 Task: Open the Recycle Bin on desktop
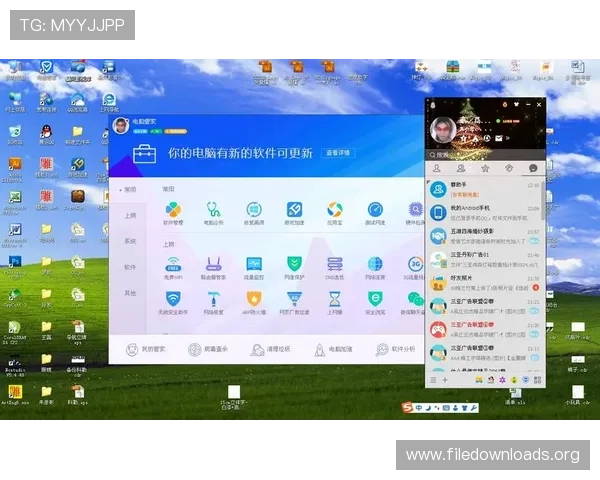pyautogui.click(x=15, y=134)
